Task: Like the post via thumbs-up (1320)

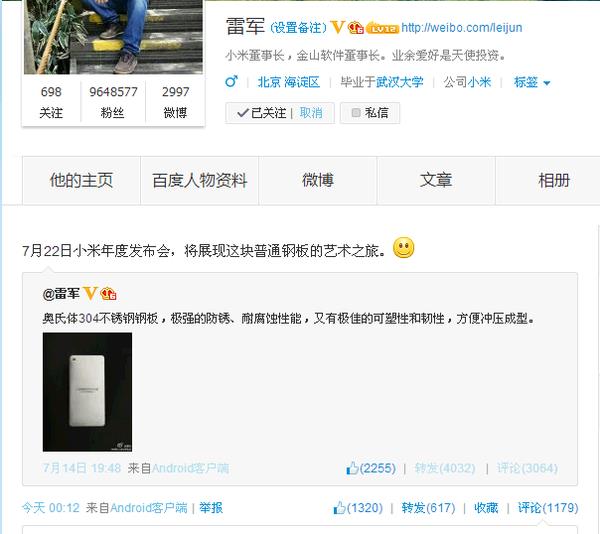Action: 358,508
